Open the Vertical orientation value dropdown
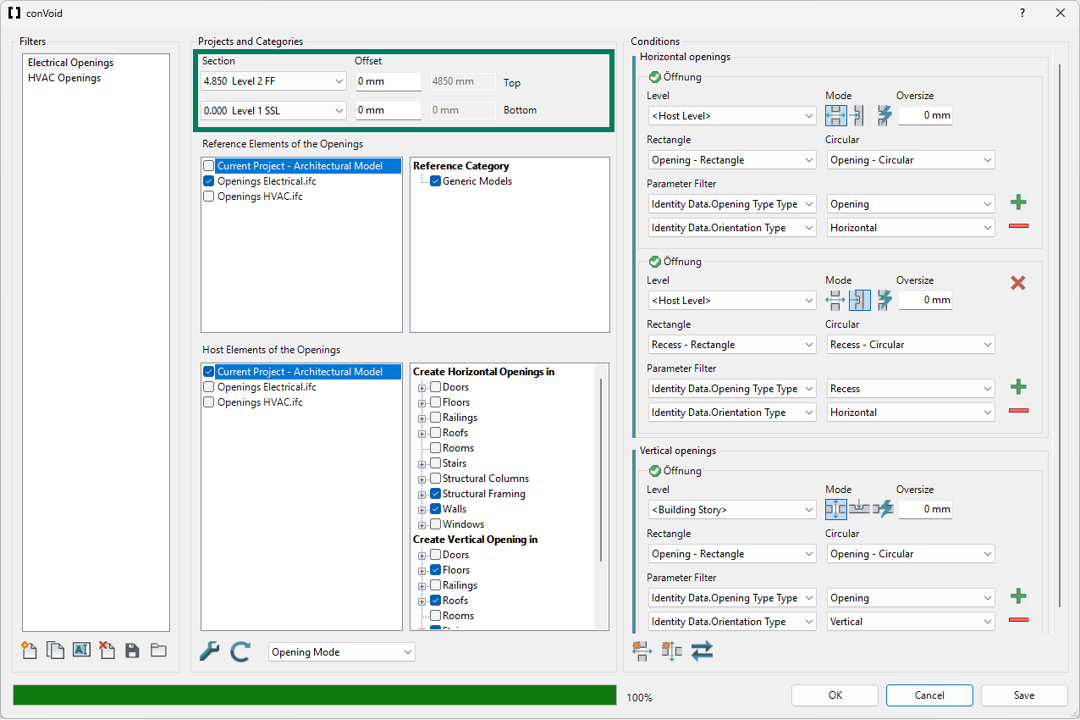 coord(911,621)
